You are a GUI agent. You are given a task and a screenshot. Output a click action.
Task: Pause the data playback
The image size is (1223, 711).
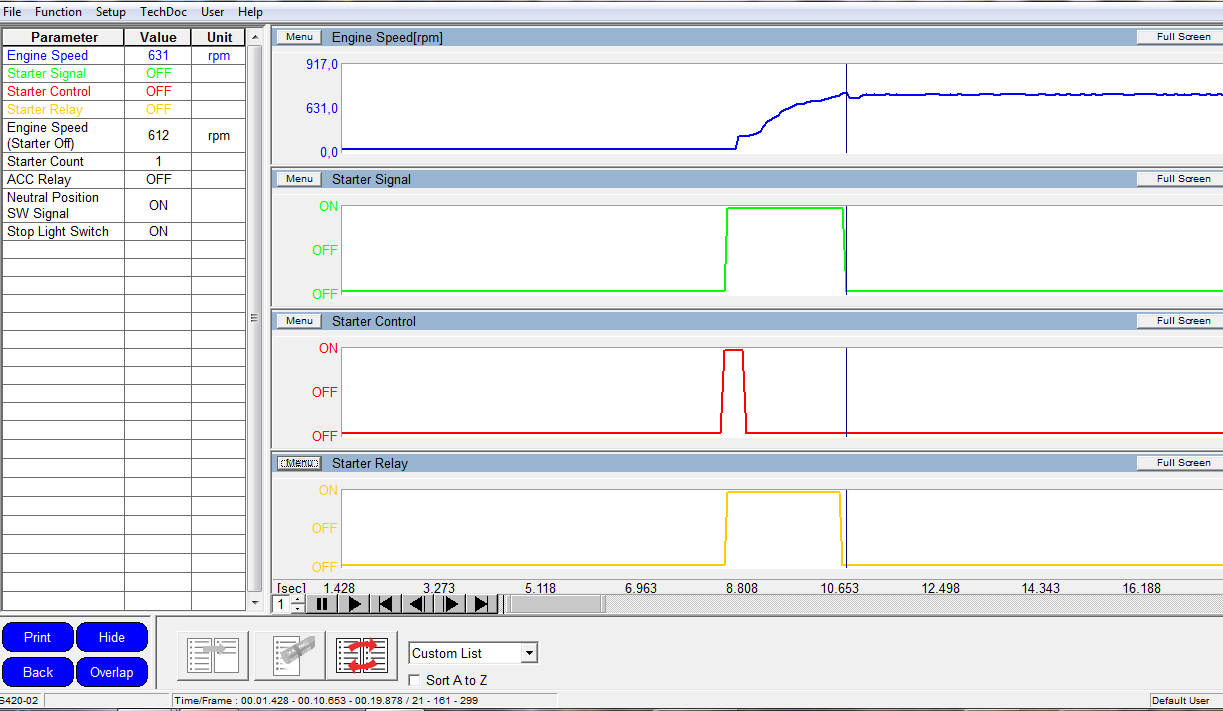pyautogui.click(x=322, y=604)
